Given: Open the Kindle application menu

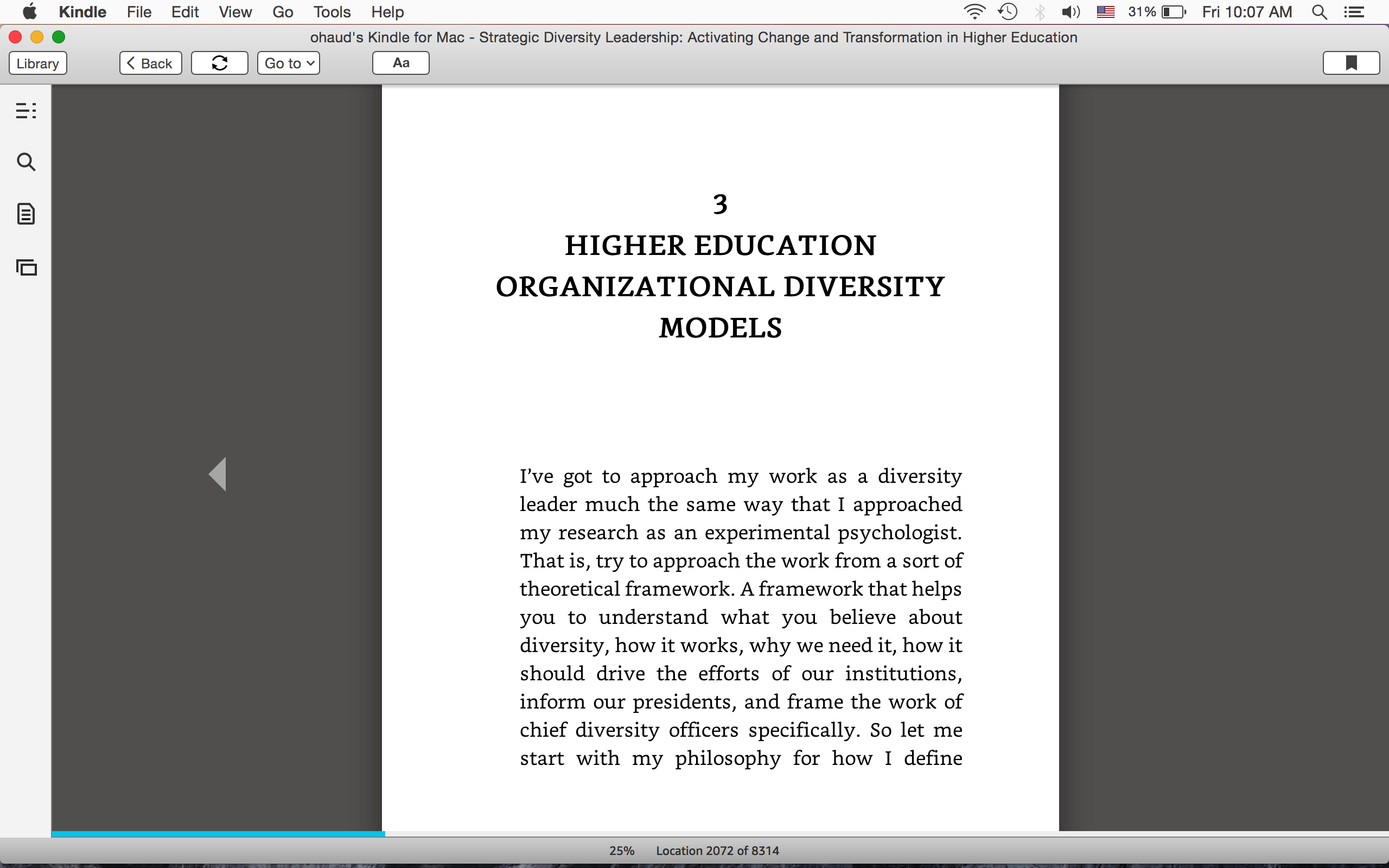Looking at the screenshot, I should click(82, 12).
